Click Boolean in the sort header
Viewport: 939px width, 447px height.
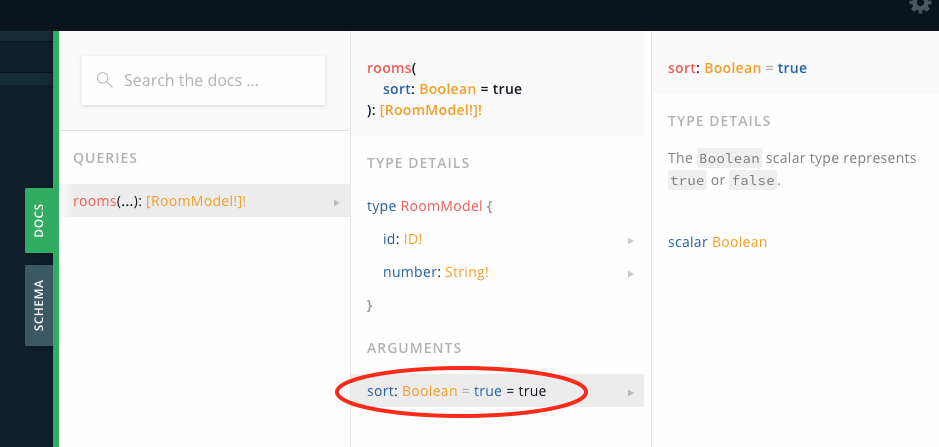[x=732, y=68]
